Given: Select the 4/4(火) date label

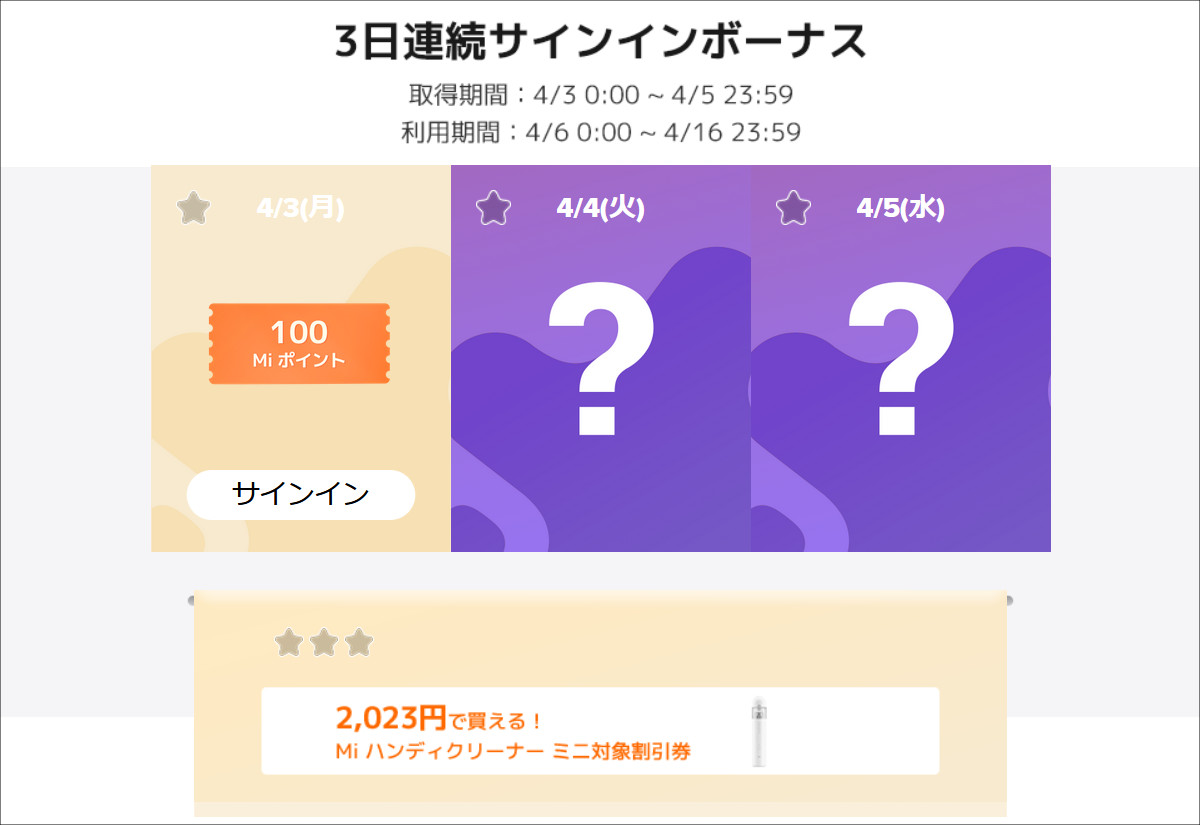Looking at the screenshot, I should pos(600,208).
